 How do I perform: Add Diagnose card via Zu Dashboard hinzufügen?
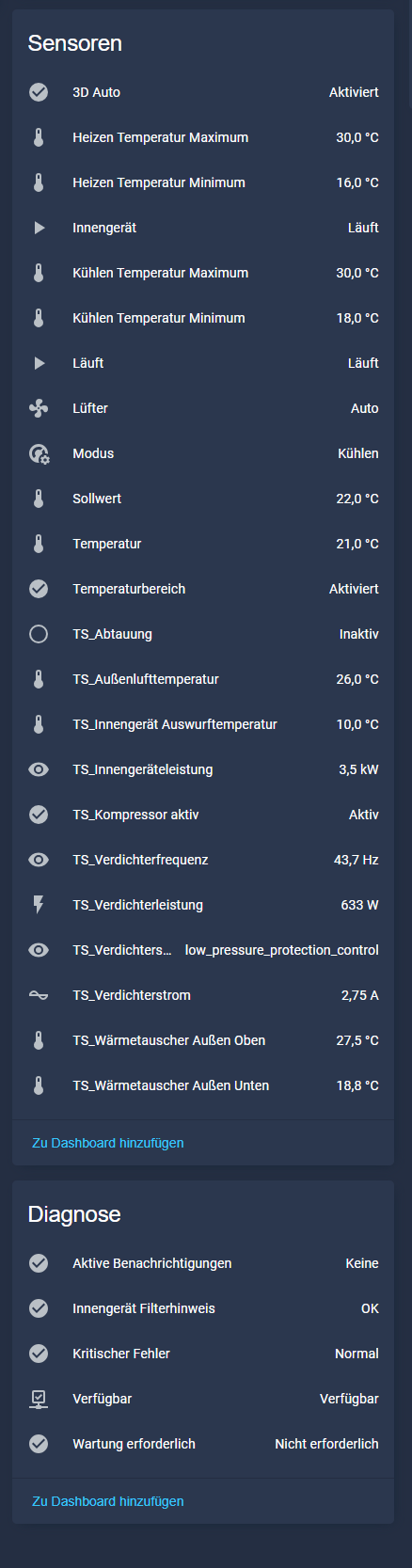click(108, 1501)
